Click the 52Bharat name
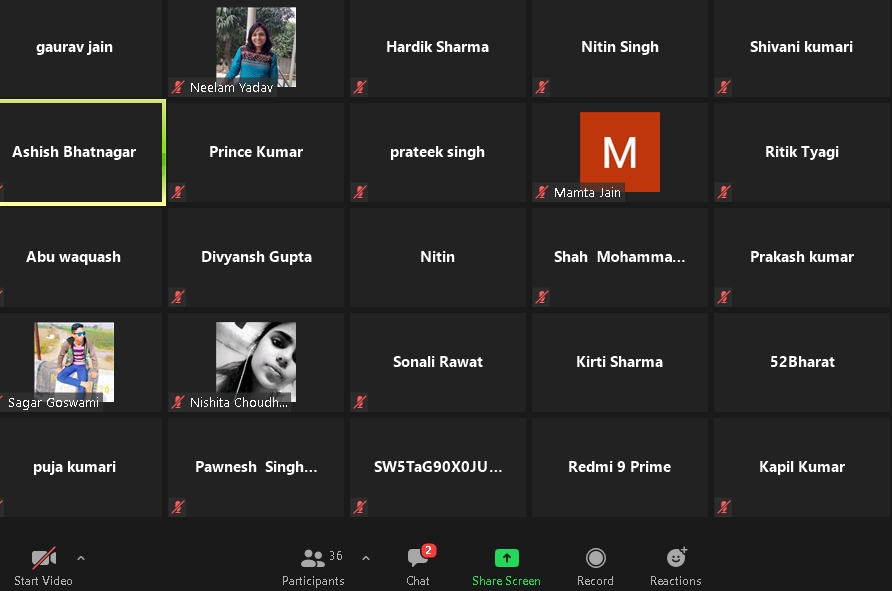The width and height of the screenshot is (892, 591). 802,362
